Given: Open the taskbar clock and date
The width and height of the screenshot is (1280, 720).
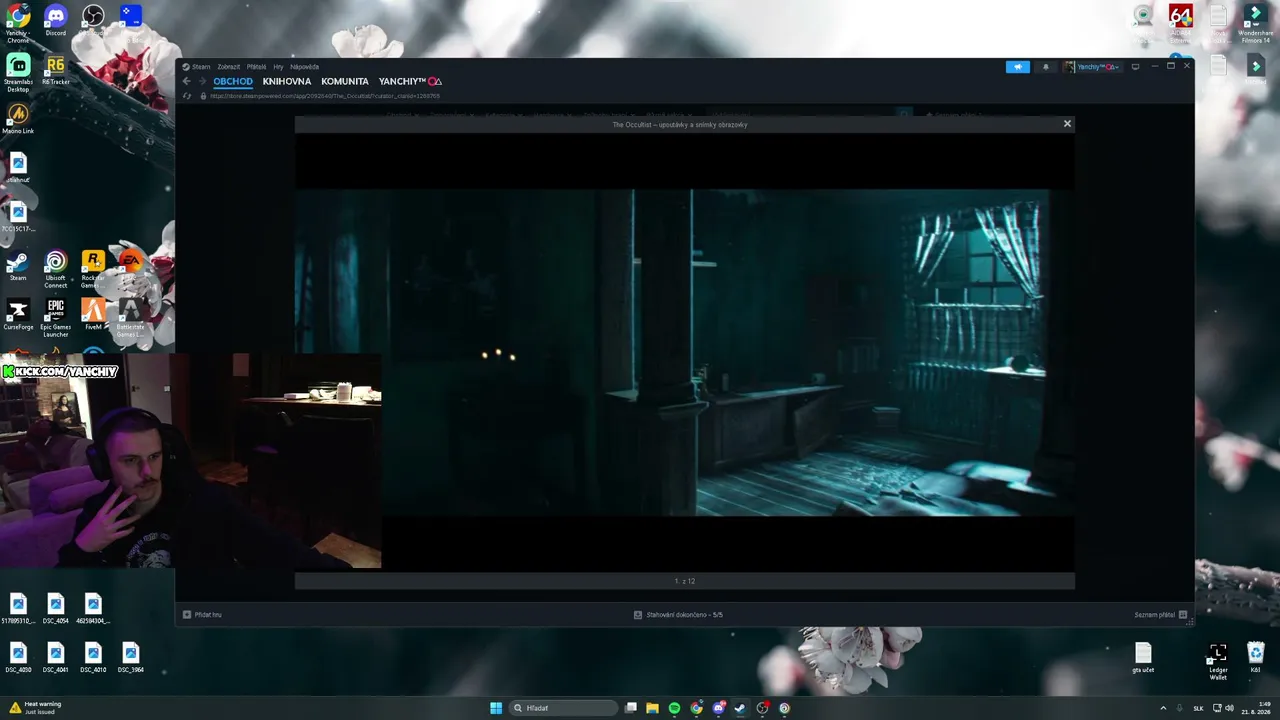Looking at the screenshot, I should click(1256, 708).
